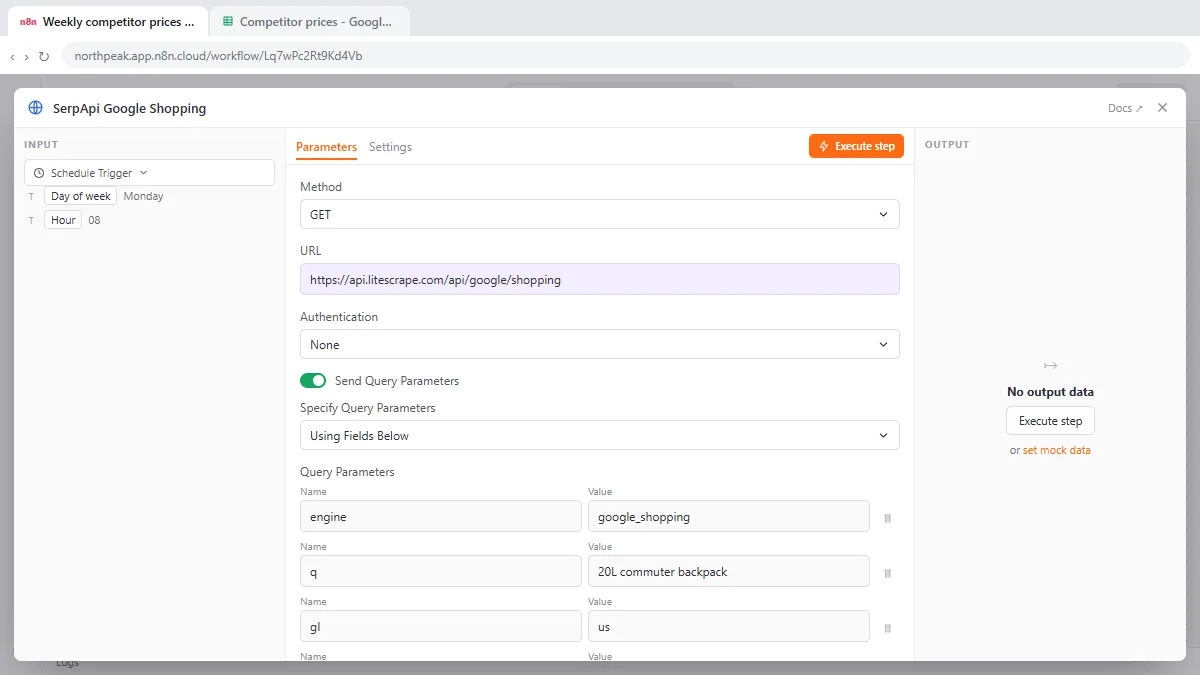Viewport: 1200px width, 675px height.
Task: Expand the Schedule Trigger input dropdown
Action: coord(149,173)
